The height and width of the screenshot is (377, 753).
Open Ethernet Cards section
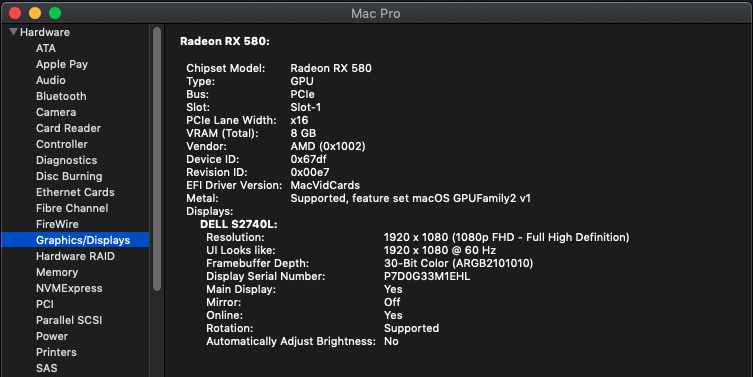click(75, 192)
